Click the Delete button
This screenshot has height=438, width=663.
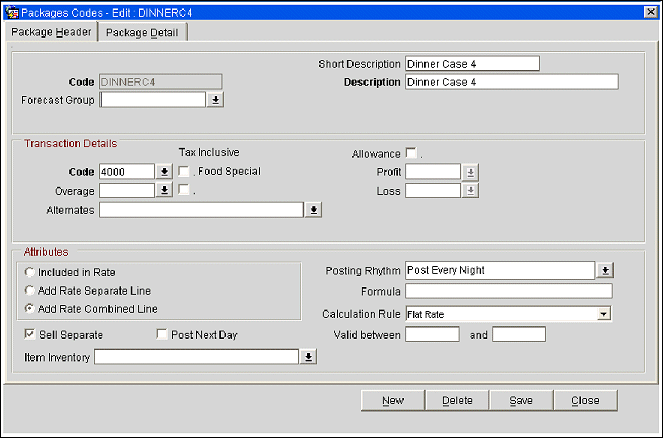(x=457, y=400)
